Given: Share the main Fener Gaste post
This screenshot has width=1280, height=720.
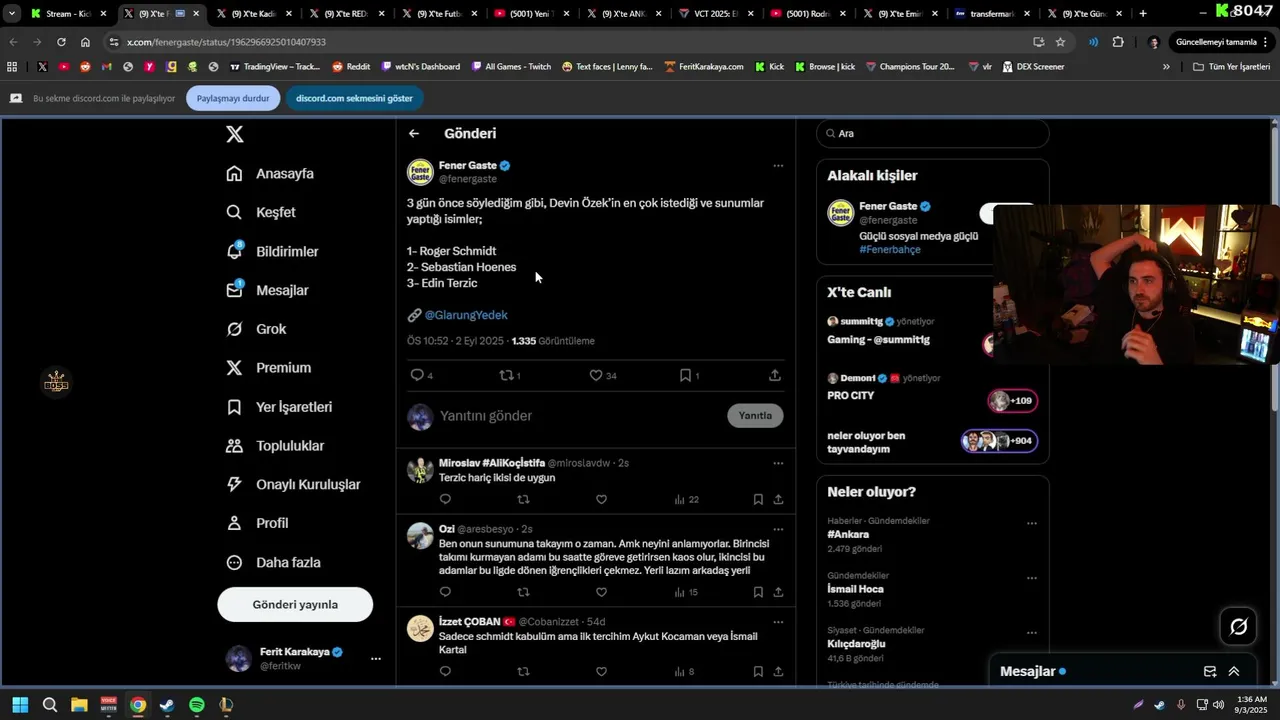Looking at the screenshot, I should (775, 375).
